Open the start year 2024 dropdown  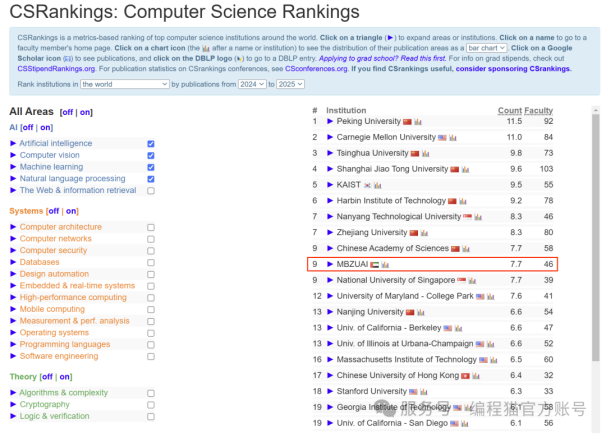[254, 85]
